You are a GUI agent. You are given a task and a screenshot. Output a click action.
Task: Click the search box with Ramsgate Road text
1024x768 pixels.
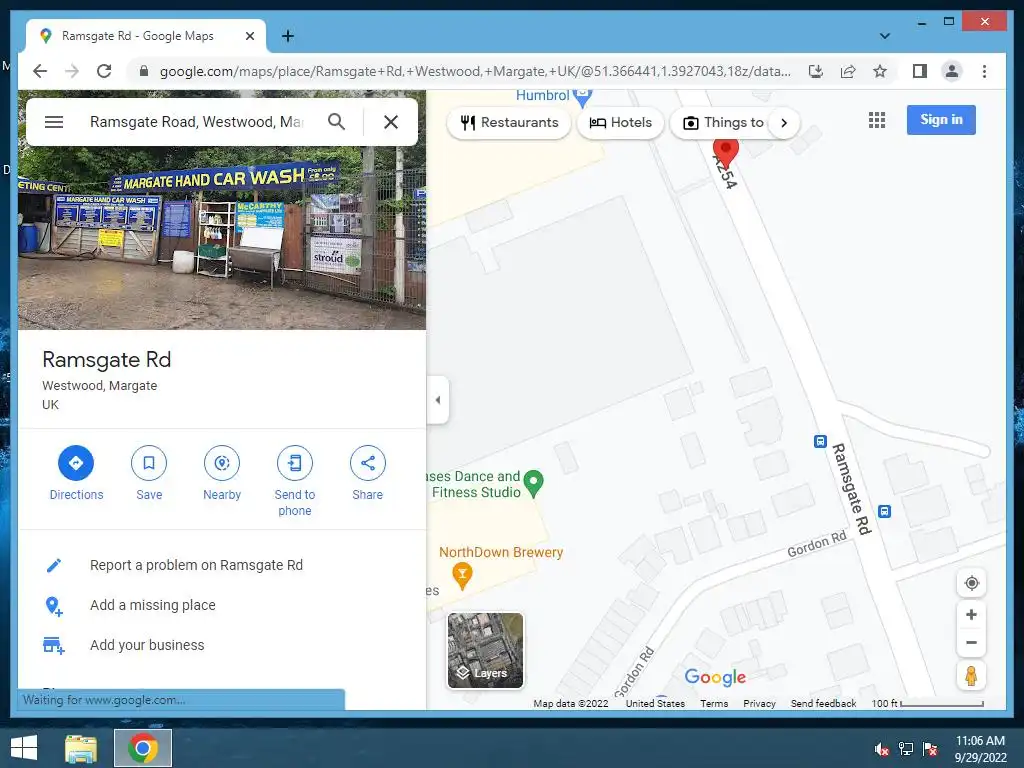coord(197,122)
